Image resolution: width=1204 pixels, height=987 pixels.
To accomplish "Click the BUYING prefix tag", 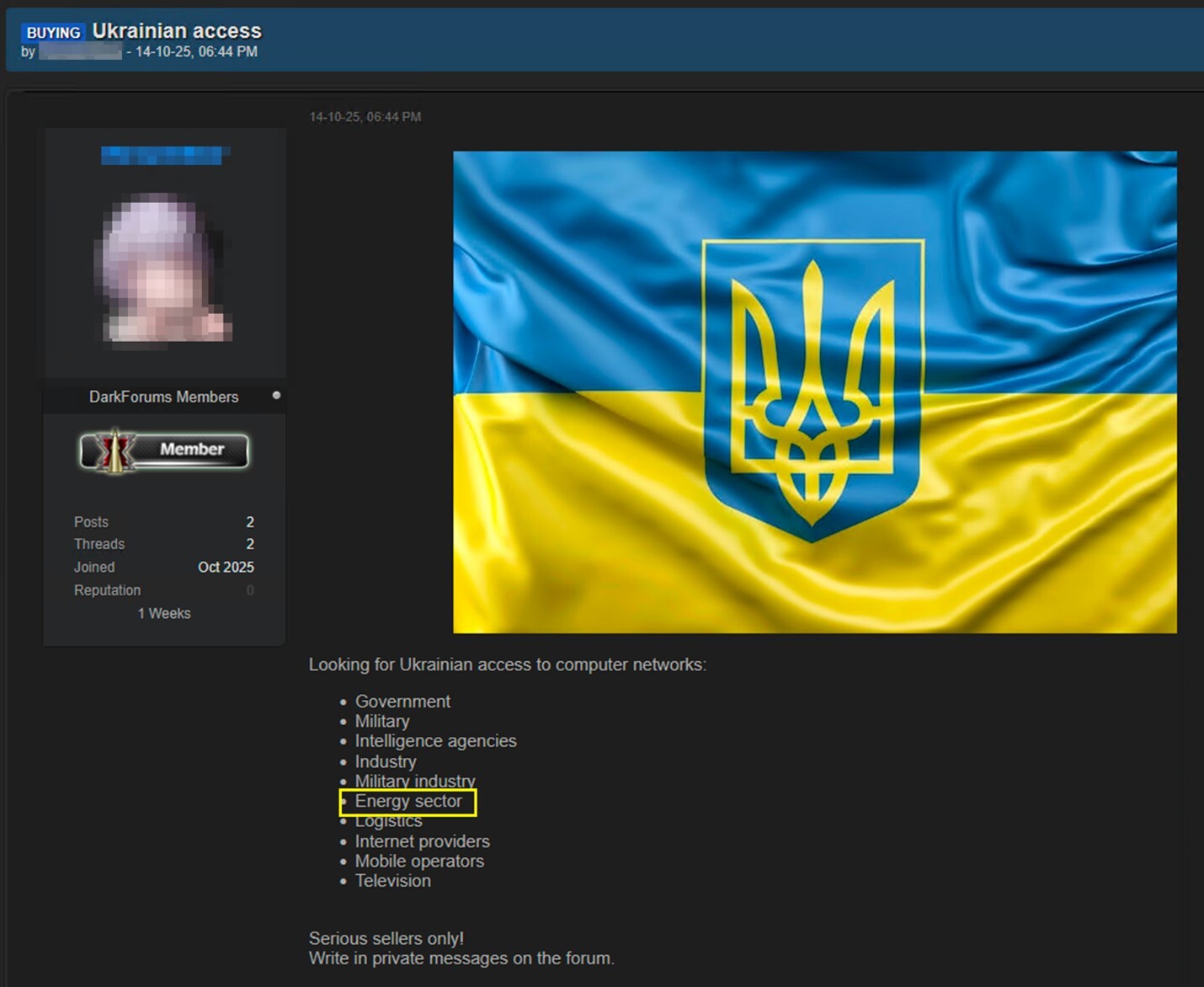I will pyautogui.click(x=53, y=32).
